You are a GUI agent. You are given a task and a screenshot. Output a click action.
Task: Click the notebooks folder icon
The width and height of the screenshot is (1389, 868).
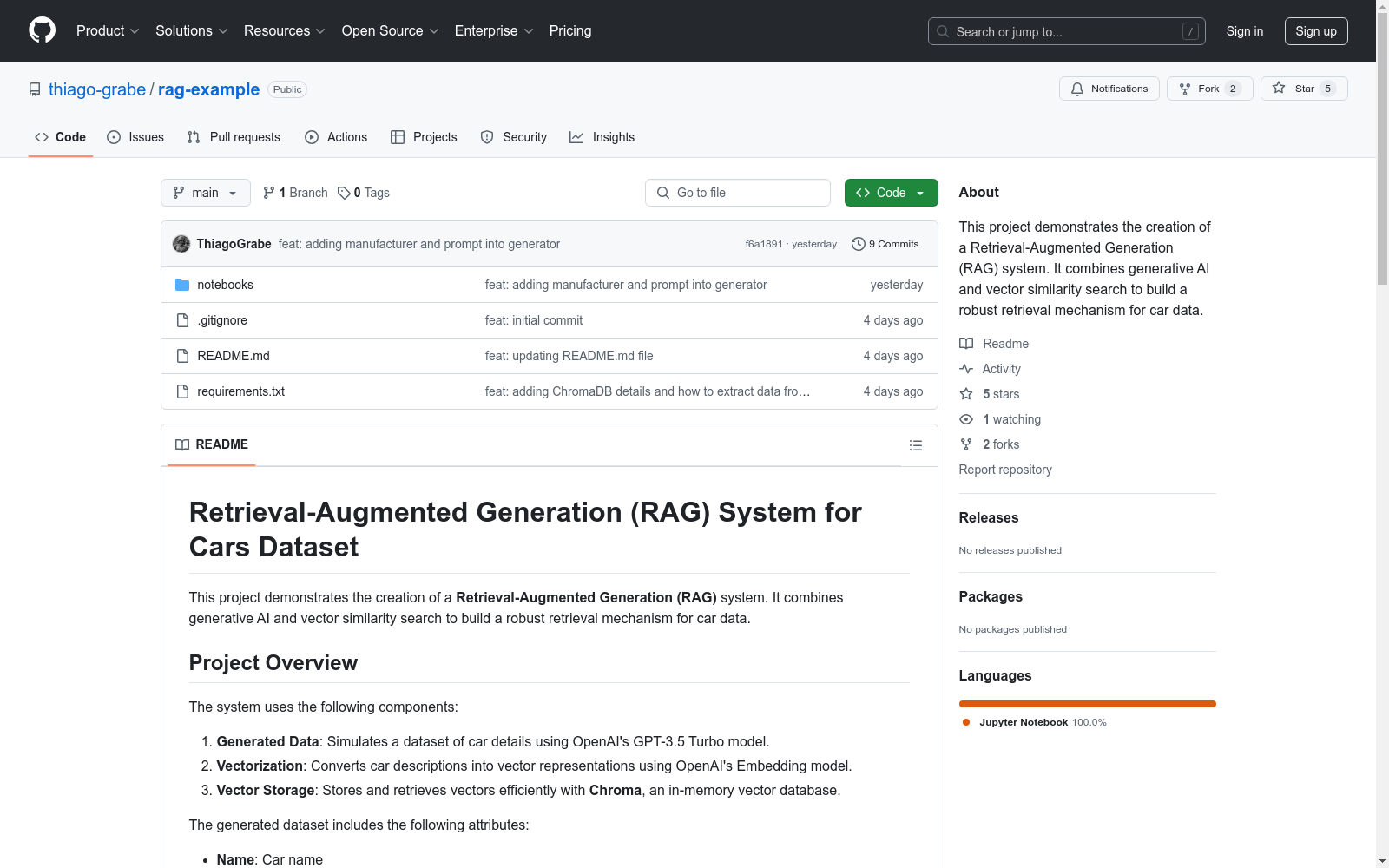tap(182, 285)
